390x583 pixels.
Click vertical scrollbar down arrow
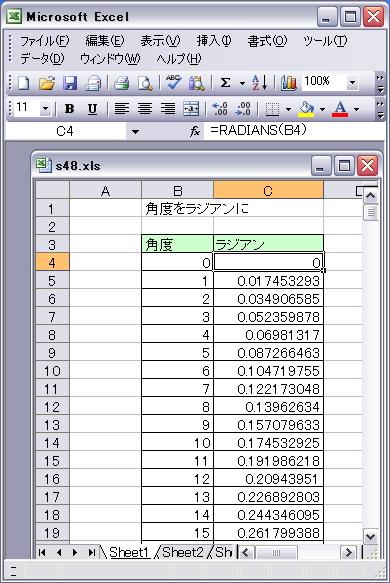(370, 537)
